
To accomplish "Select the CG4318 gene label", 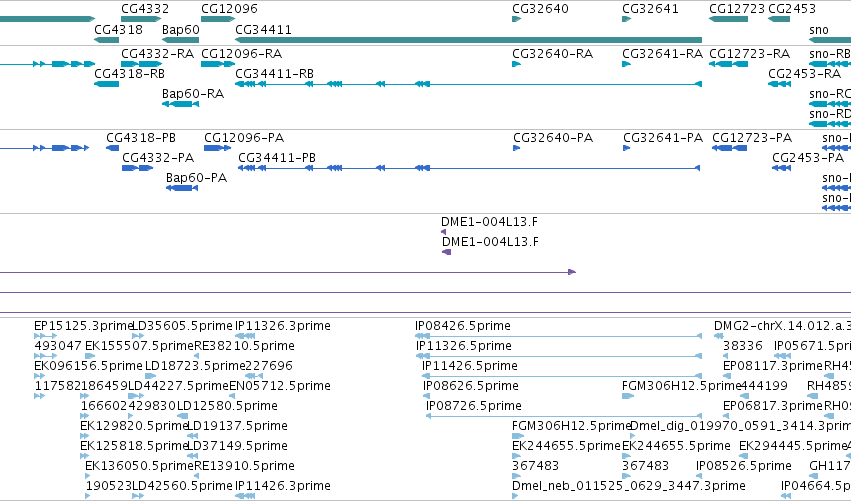I will click(118, 30).
